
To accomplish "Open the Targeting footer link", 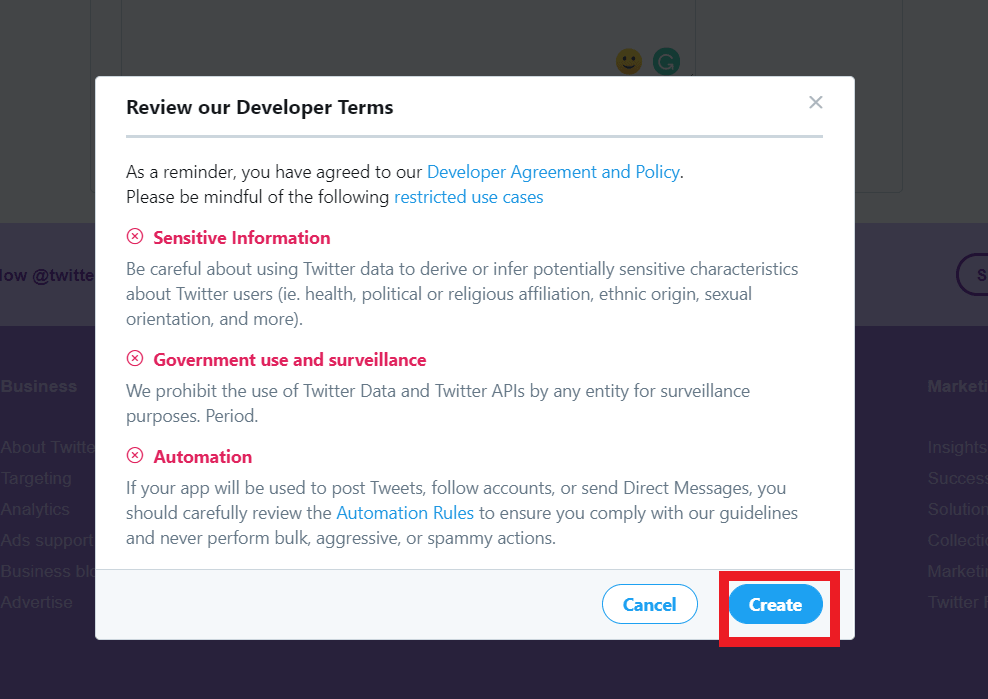I will tap(37, 478).
